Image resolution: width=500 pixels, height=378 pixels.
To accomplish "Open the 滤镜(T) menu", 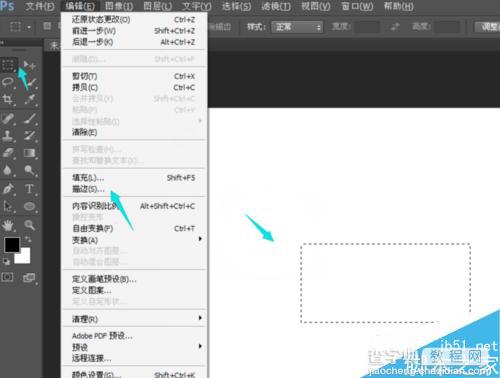I will (276, 6).
